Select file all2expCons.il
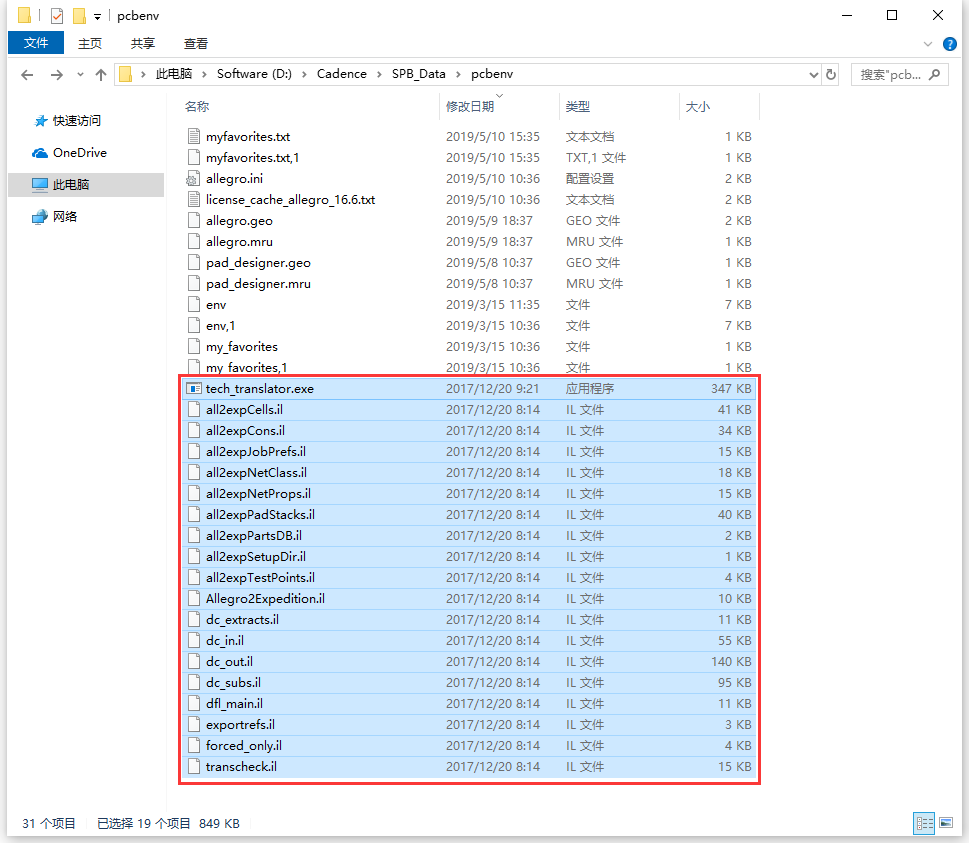969x843 pixels. [245, 431]
